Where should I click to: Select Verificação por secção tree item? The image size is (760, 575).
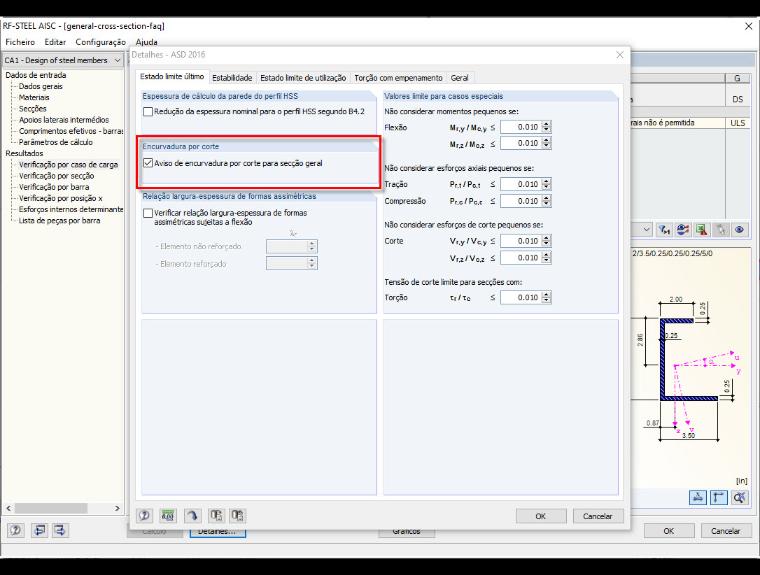click(57, 176)
